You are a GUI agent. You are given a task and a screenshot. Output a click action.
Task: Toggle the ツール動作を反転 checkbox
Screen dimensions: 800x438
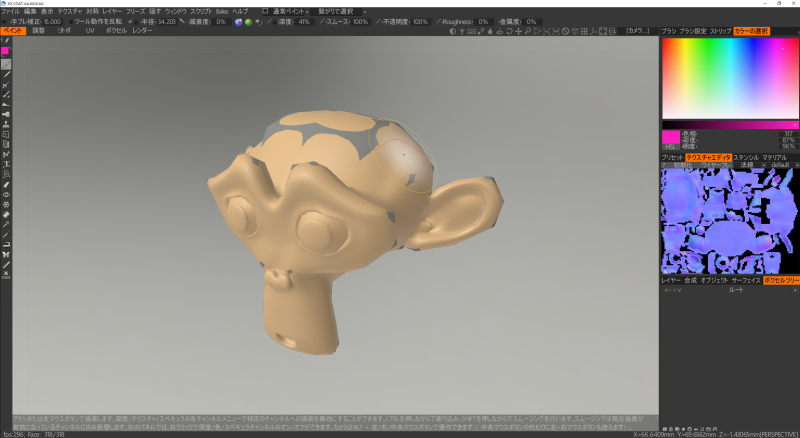click(69, 21)
